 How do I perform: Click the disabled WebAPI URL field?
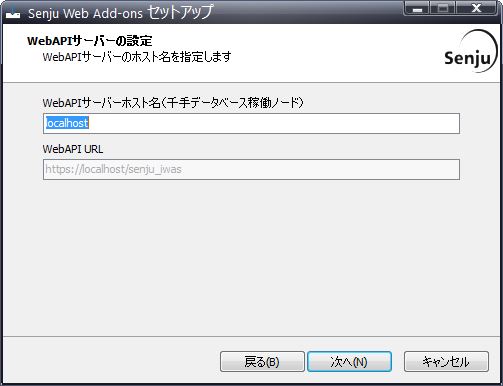tap(251, 169)
